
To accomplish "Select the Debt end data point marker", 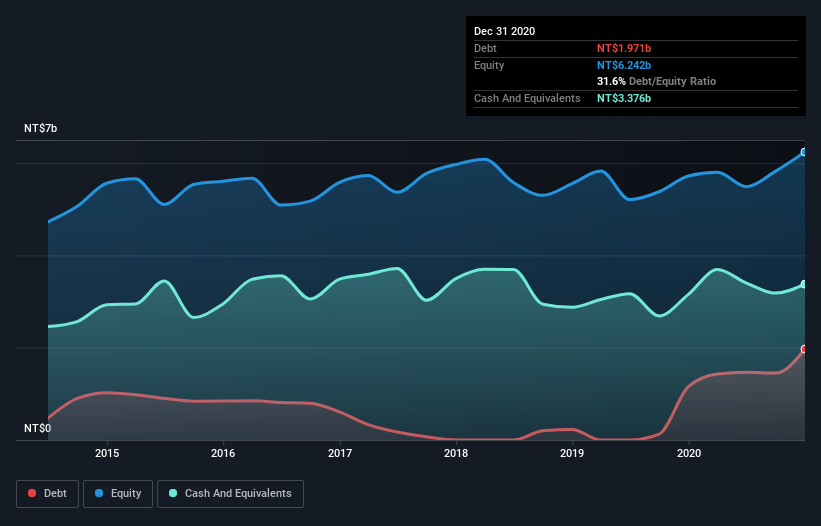I will [804, 349].
